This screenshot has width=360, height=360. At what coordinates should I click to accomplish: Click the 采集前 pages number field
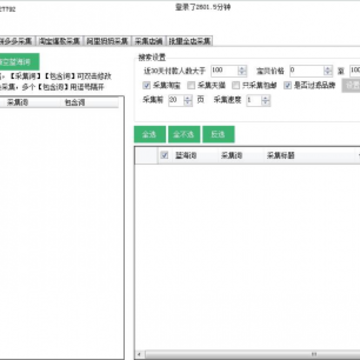point(176,100)
